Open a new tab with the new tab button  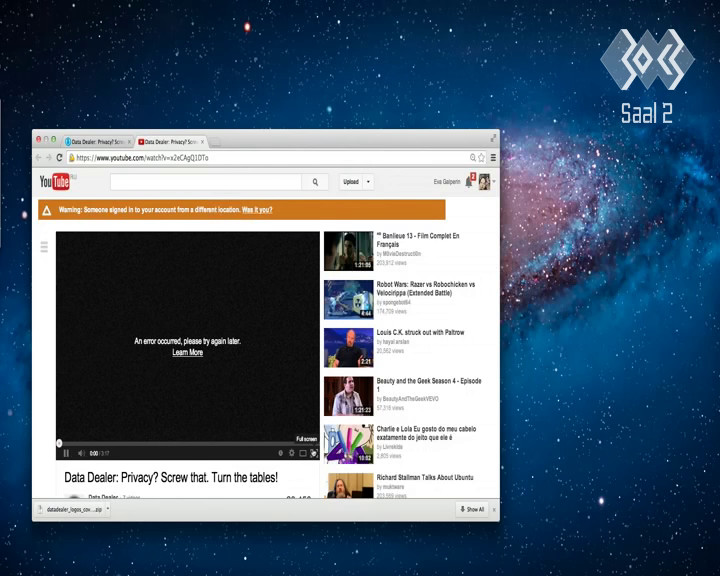(215, 143)
